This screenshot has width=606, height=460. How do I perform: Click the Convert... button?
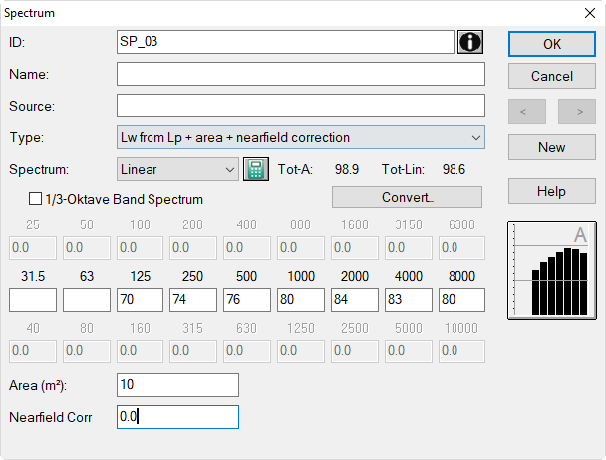(407, 197)
